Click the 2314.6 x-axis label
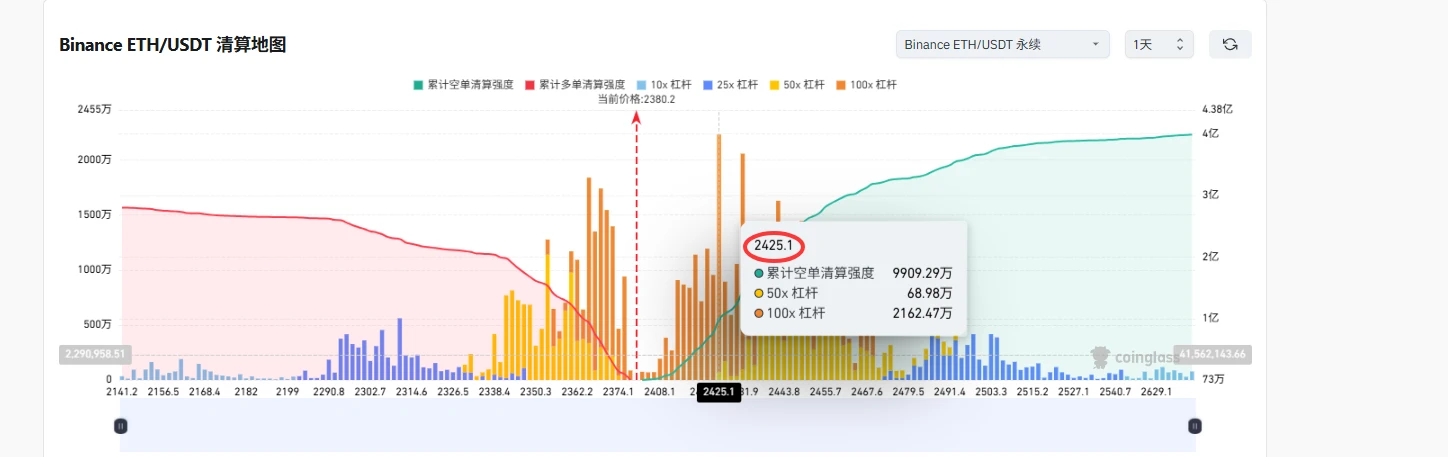The image size is (1448, 457). [x=411, y=392]
